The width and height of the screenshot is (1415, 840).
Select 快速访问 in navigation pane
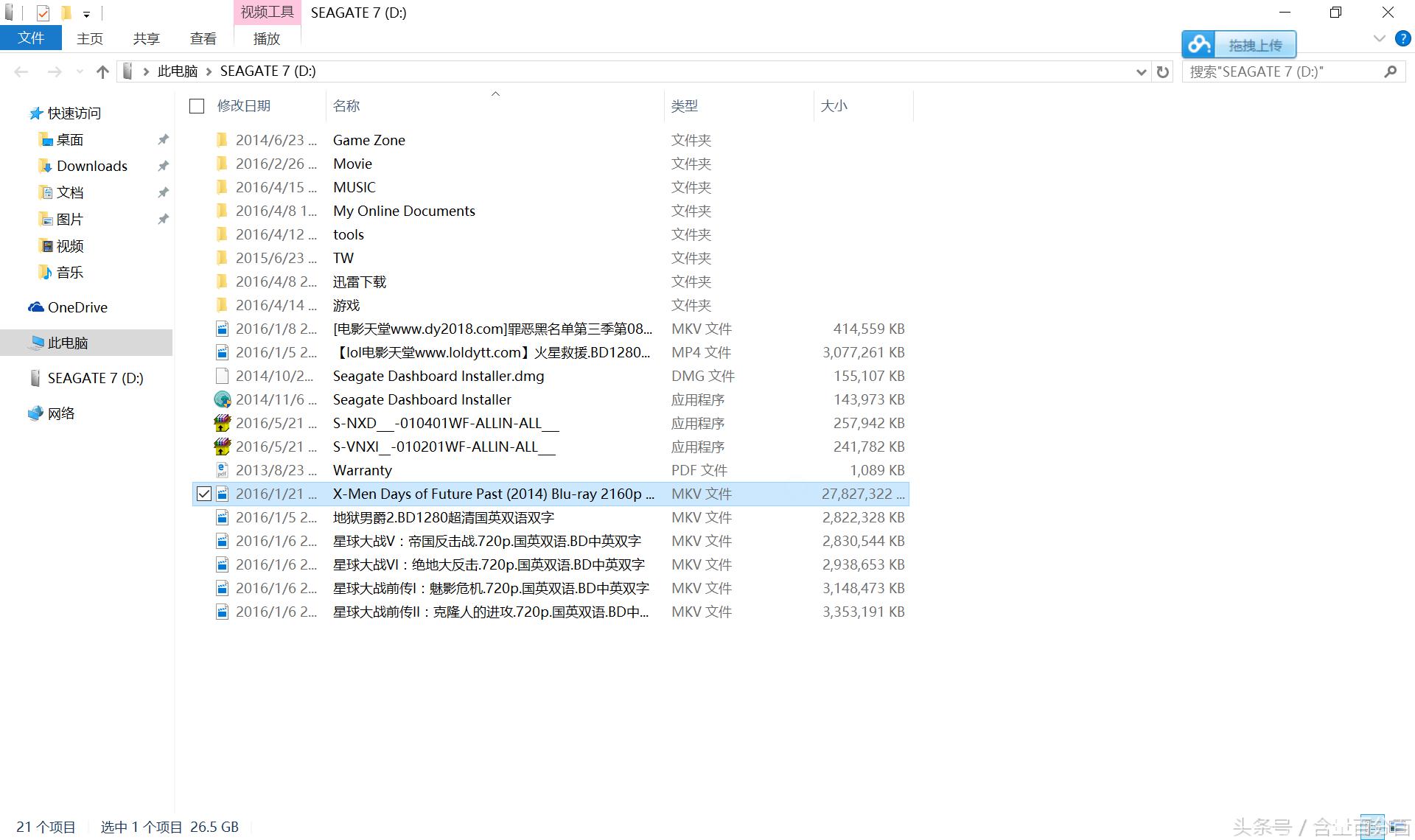[74, 113]
